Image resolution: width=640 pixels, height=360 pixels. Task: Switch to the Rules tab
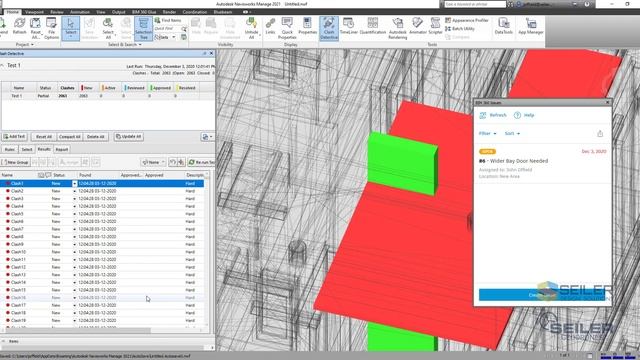9,149
